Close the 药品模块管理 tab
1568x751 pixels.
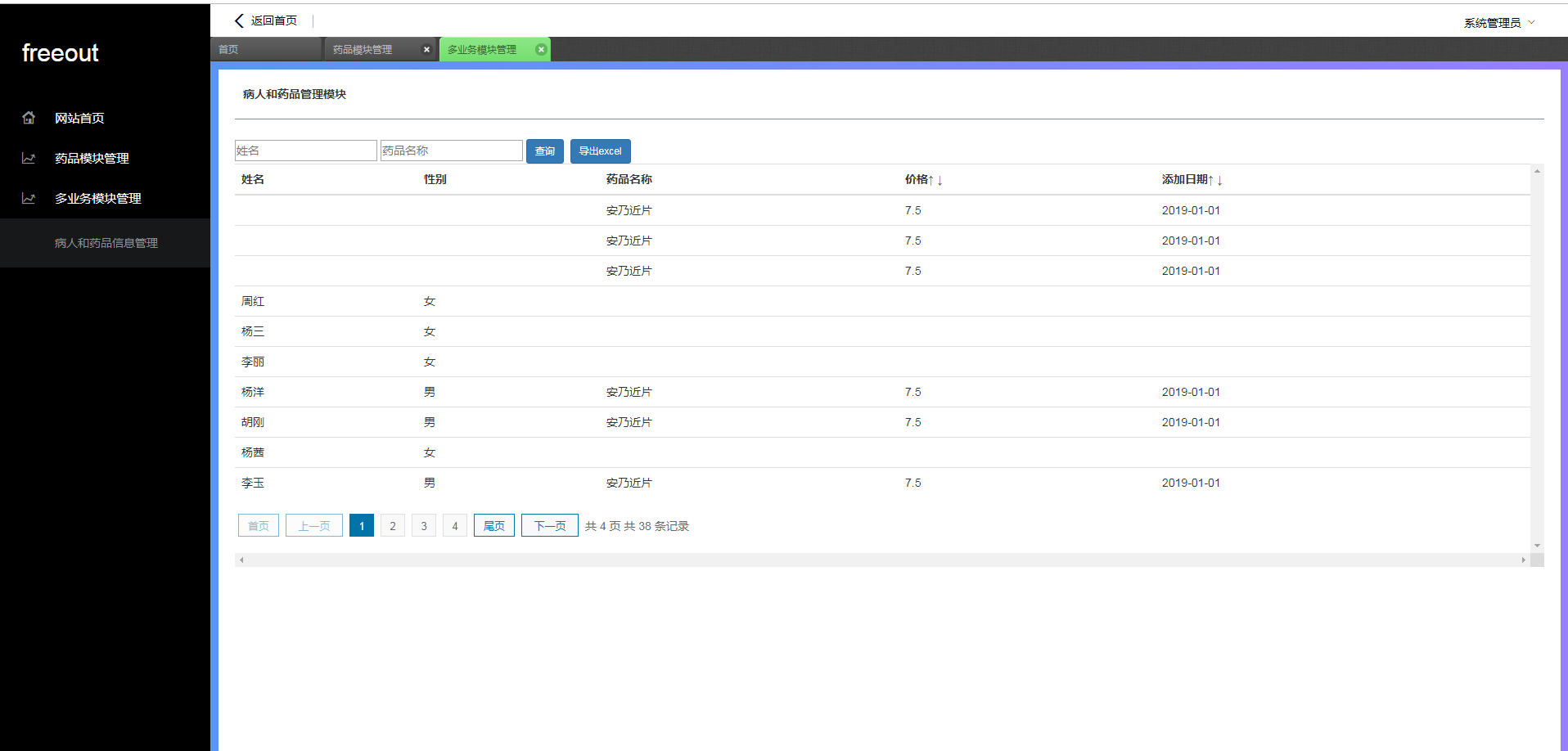[426, 49]
